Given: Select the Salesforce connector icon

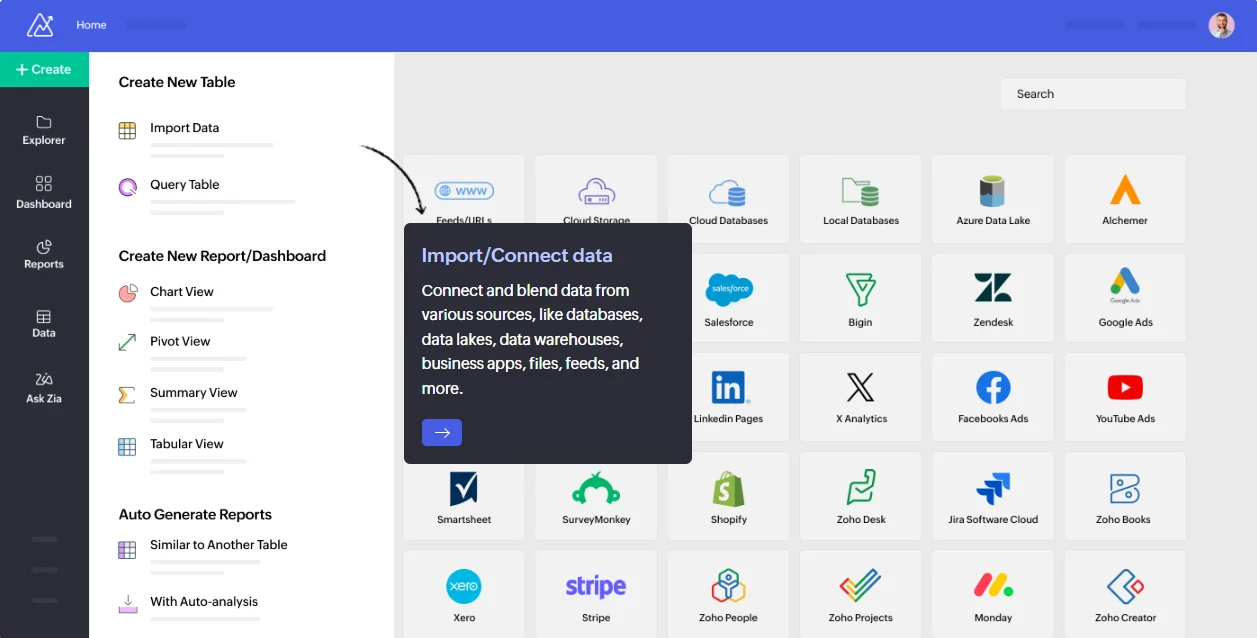Looking at the screenshot, I should click(728, 297).
